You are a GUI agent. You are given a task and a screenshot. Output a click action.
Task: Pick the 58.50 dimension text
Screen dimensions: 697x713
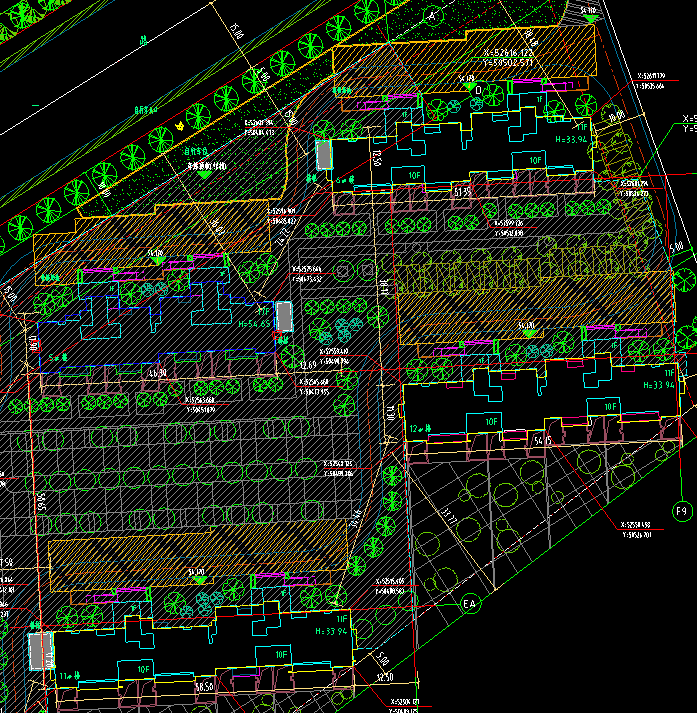pyautogui.click(x=204, y=687)
